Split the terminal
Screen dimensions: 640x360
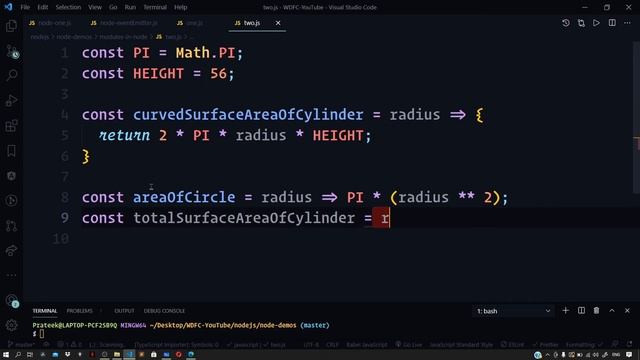(x=581, y=311)
